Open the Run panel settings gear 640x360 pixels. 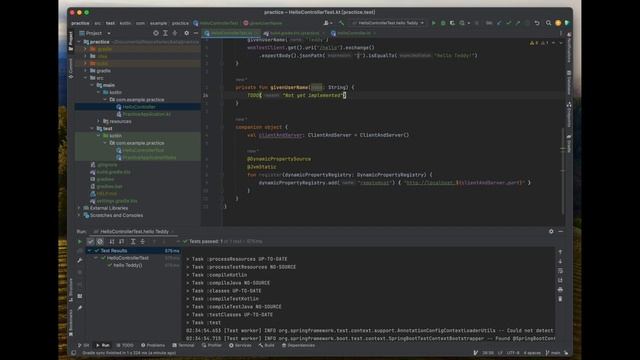[x=551, y=231]
